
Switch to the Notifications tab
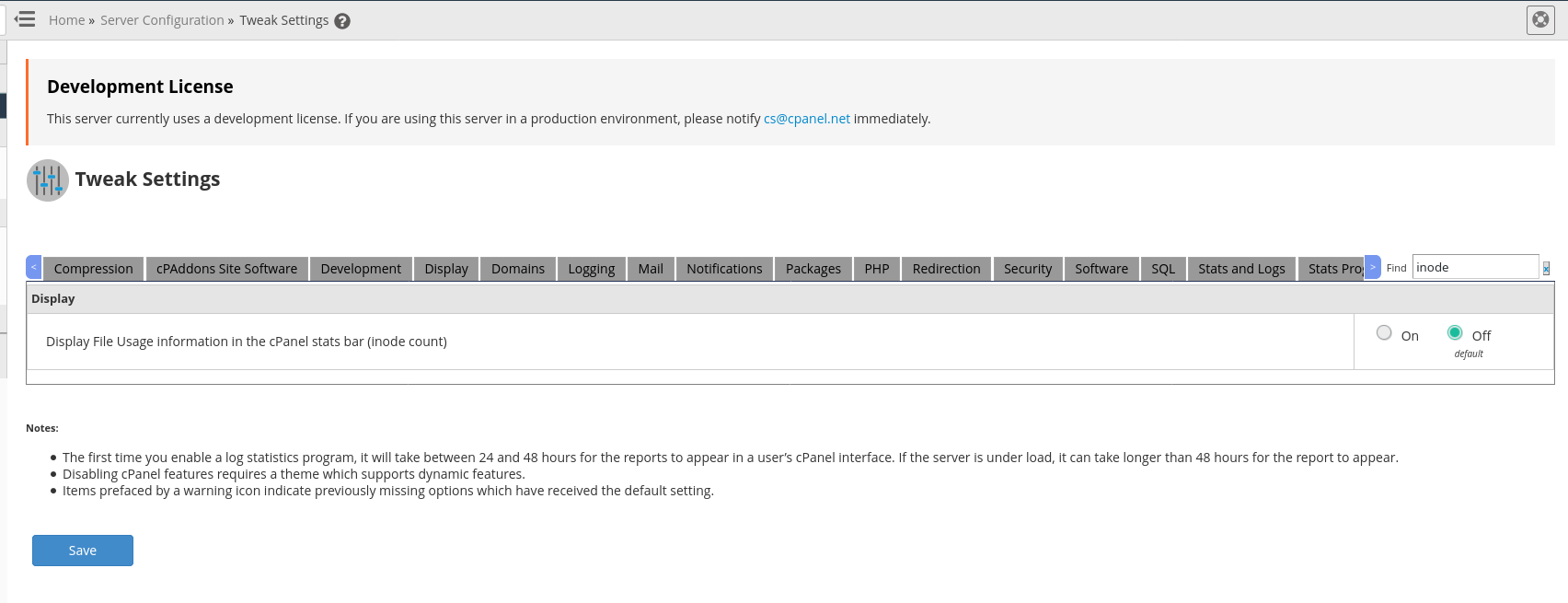[724, 269]
